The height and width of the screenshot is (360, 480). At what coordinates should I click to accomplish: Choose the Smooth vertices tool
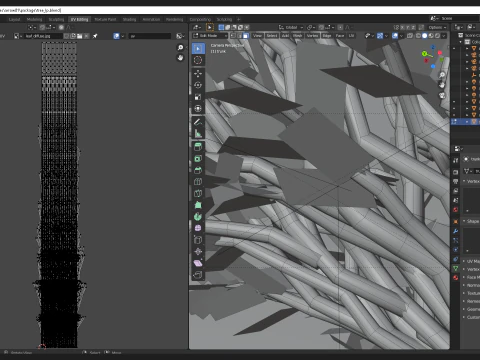pos(198,228)
